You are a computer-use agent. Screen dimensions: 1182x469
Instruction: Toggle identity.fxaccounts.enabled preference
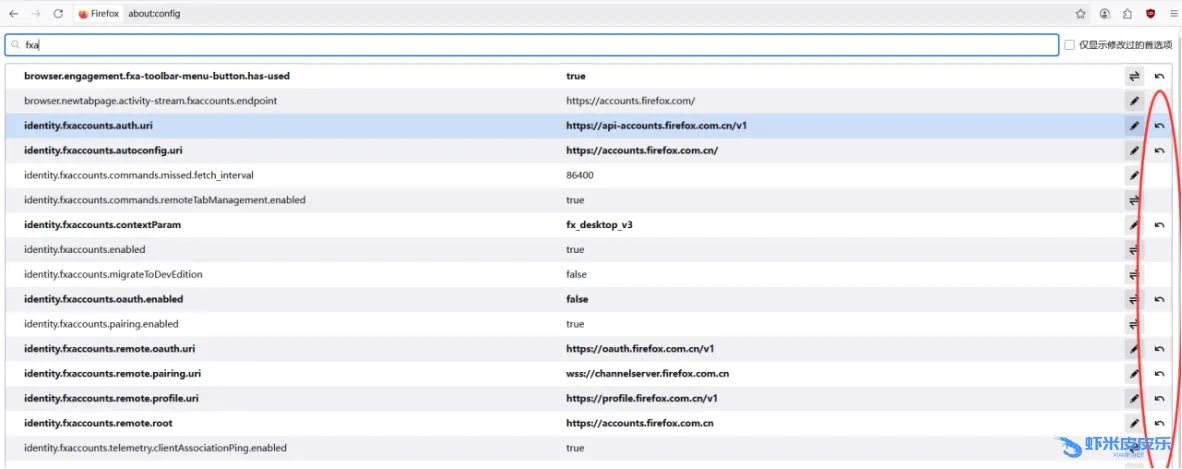[1134, 250]
